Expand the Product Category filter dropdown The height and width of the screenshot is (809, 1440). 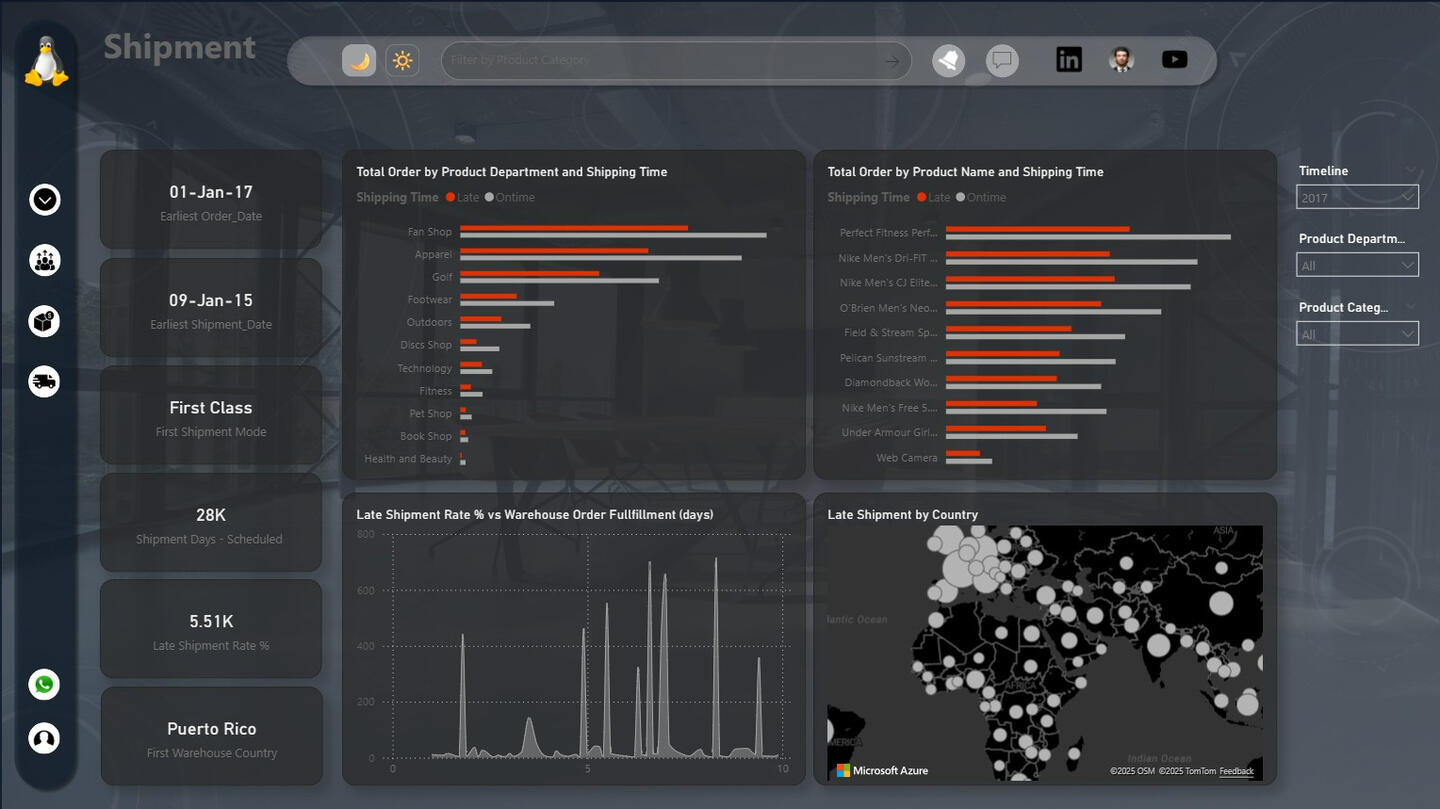(x=1357, y=334)
